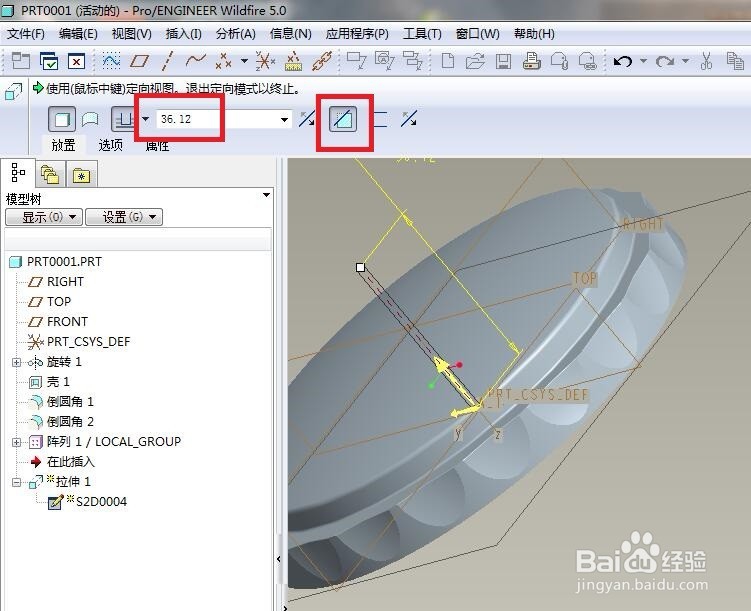Viewport: 751px width, 611px height.
Task: Select the datum plane tool
Action: pos(139,61)
